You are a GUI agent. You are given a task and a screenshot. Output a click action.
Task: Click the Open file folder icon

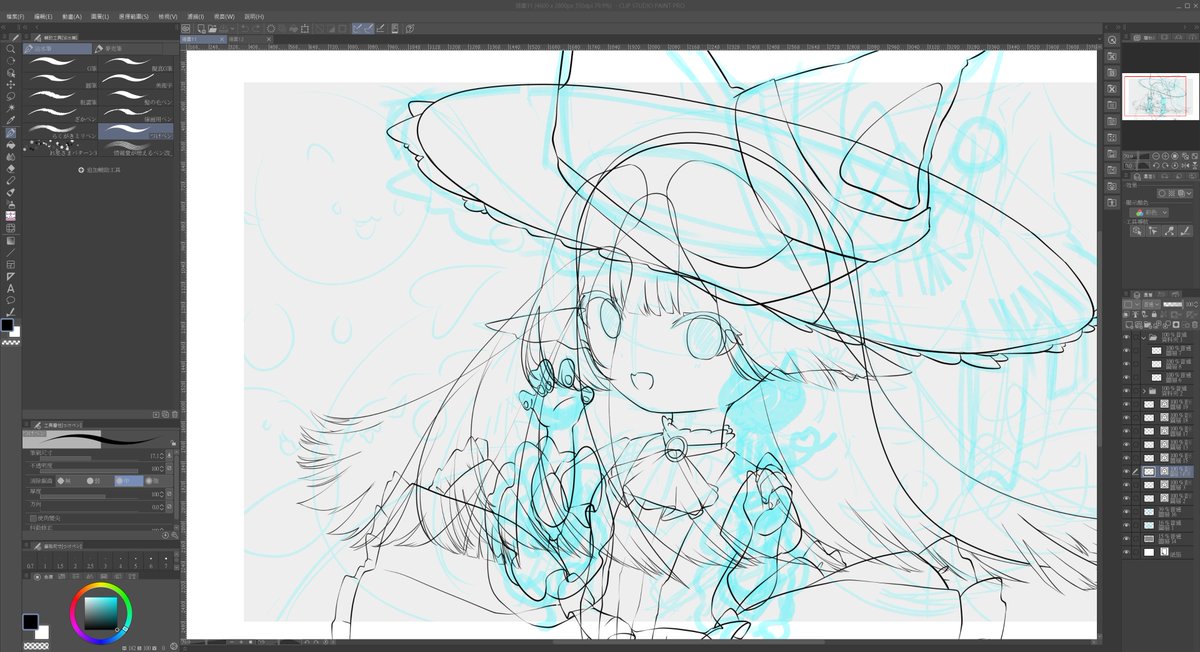(x=212, y=31)
